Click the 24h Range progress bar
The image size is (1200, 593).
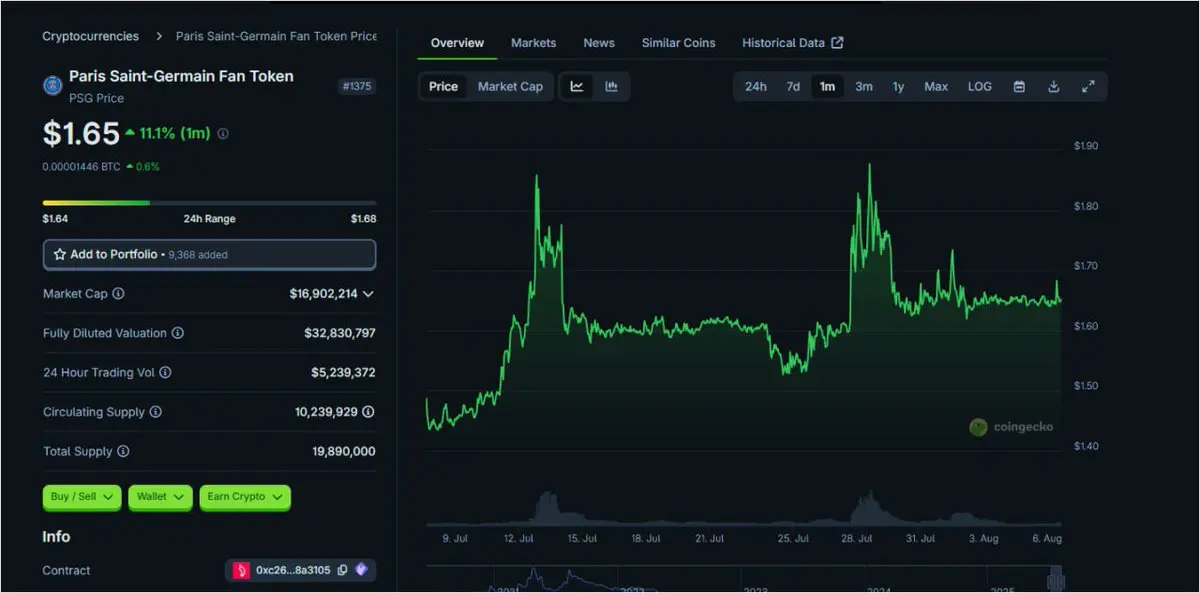pos(209,202)
